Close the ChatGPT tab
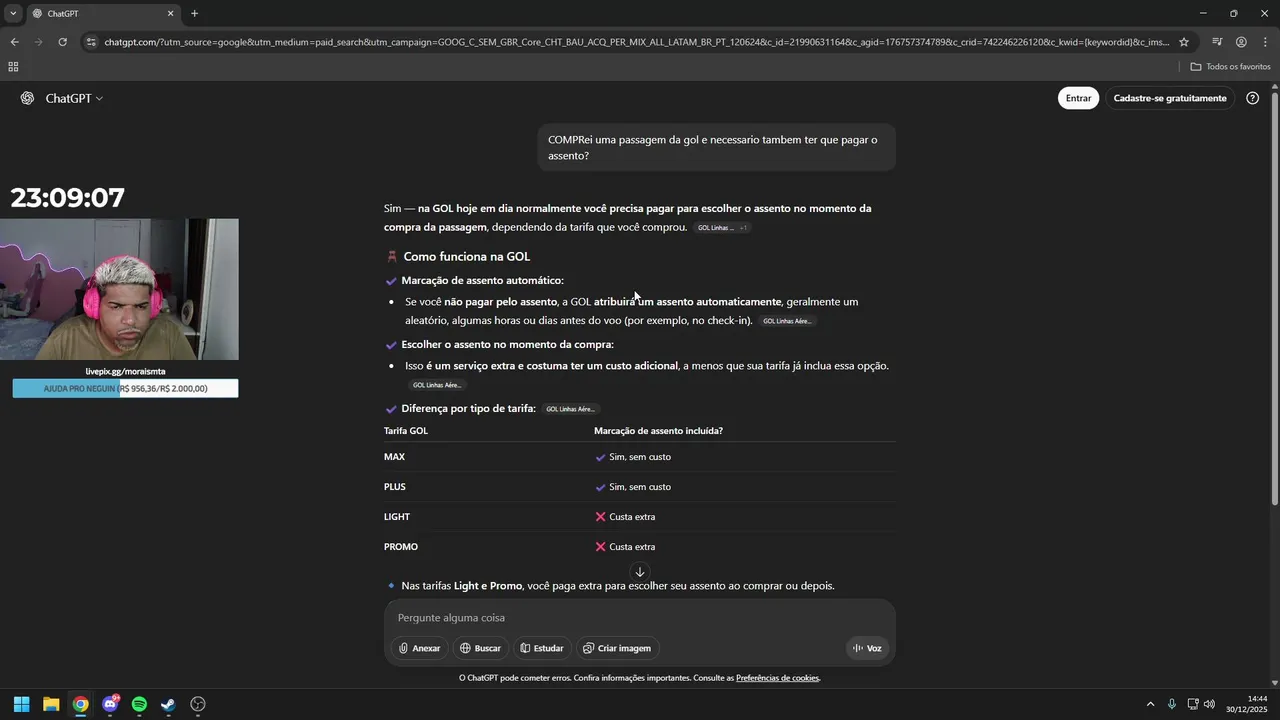Viewport: 1280px width, 720px height. pos(170,14)
